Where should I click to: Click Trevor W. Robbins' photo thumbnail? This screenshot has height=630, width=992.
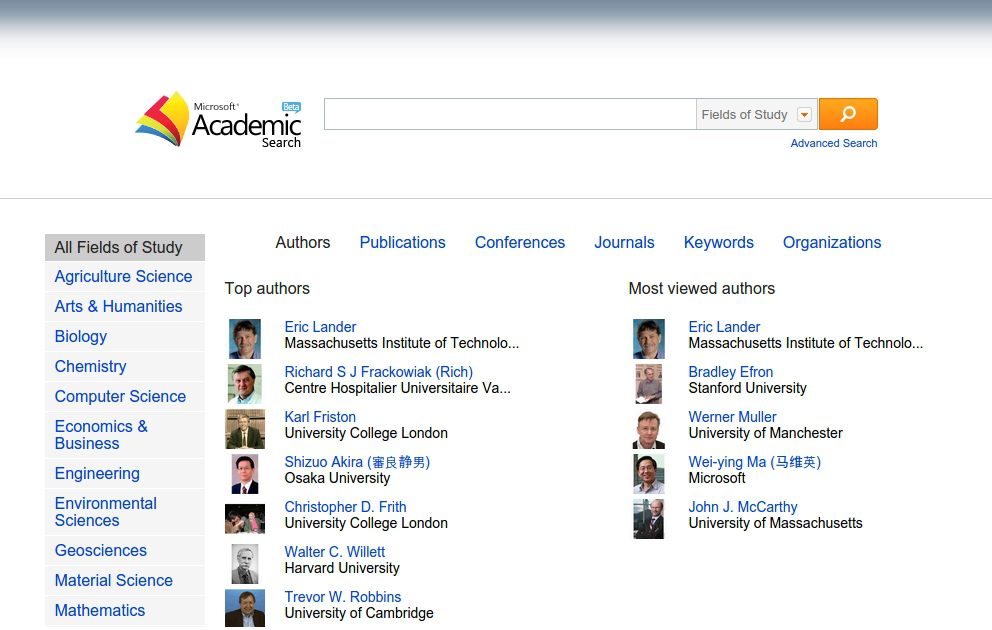point(245,608)
